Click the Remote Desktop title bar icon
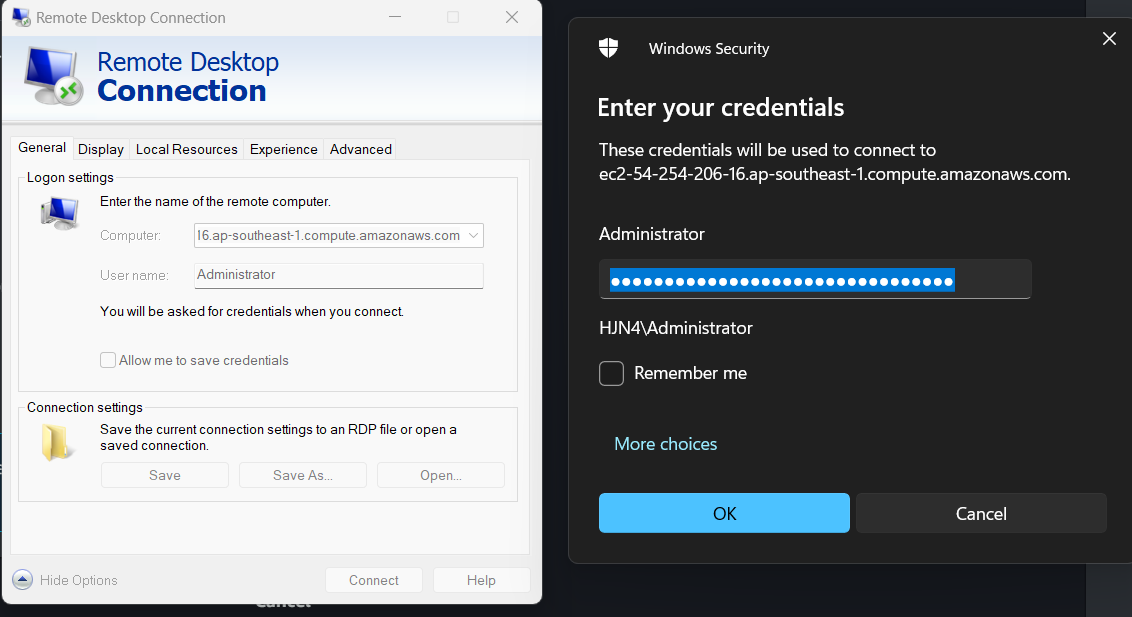The height and width of the screenshot is (617, 1132). click(x=21, y=17)
